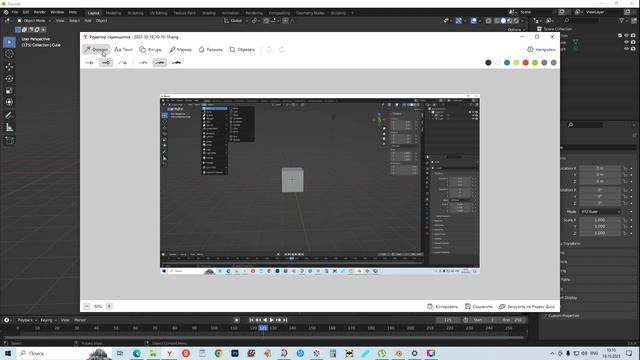This screenshot has height=360, width=640.
Task: Select the Blur (Размыть) tool in screenshot editor
Action: (x=210, y=49)
